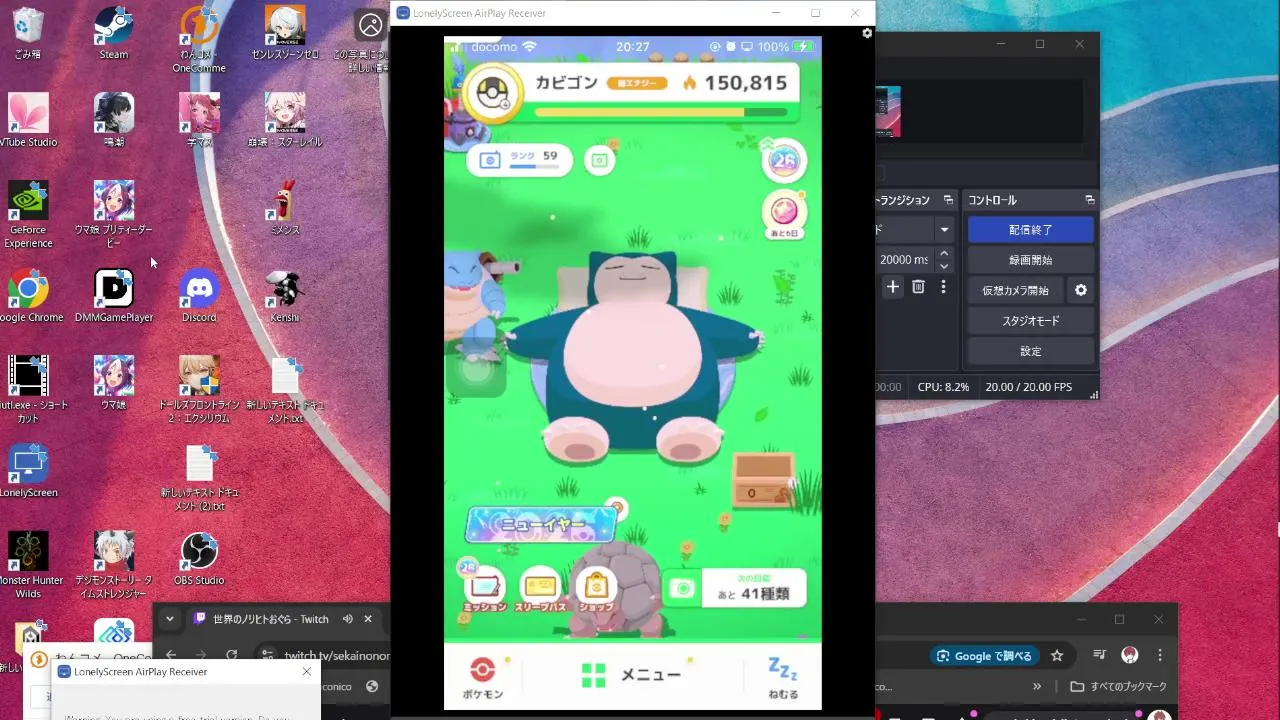Open the わんコメ OneComme shortcut
1280x720 pixels.
[x=199, y=40]
